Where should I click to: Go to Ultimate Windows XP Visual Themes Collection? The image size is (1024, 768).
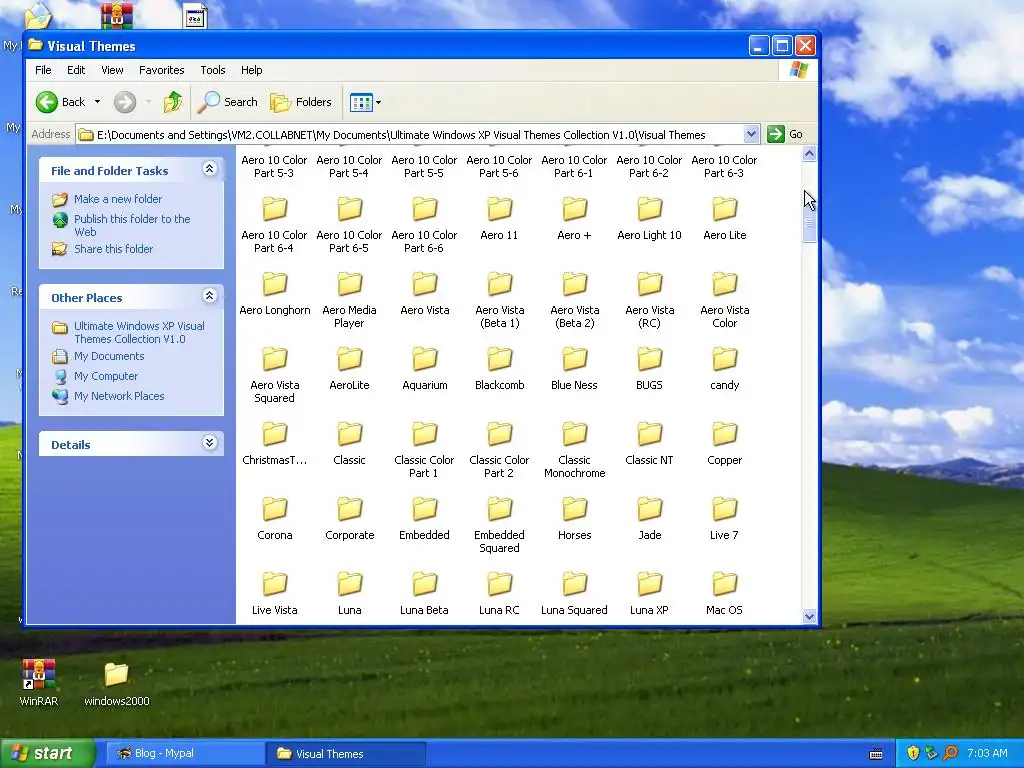point(139,332)
